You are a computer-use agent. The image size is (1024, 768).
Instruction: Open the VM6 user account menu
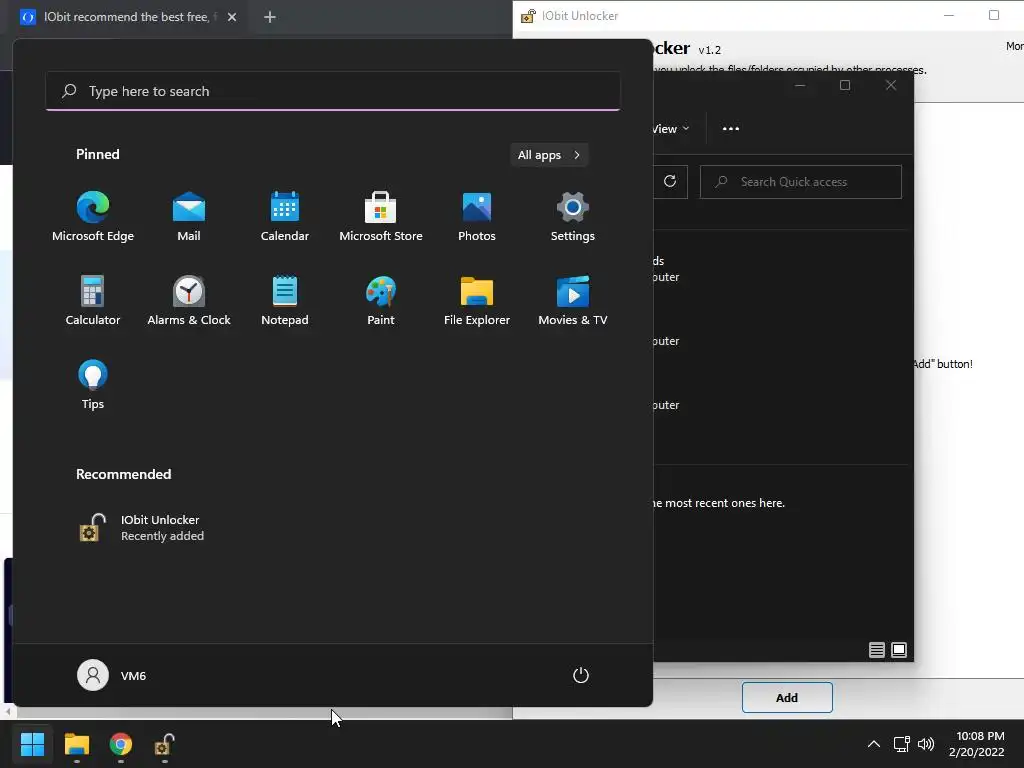[x=112, y=675]
